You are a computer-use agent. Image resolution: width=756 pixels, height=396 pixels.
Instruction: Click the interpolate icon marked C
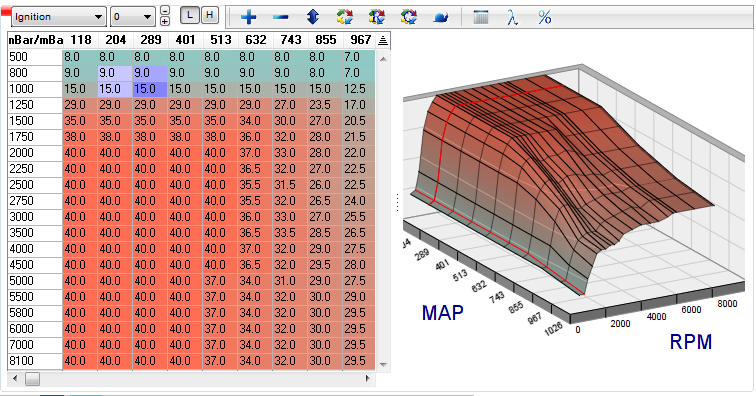pos(408,17)
